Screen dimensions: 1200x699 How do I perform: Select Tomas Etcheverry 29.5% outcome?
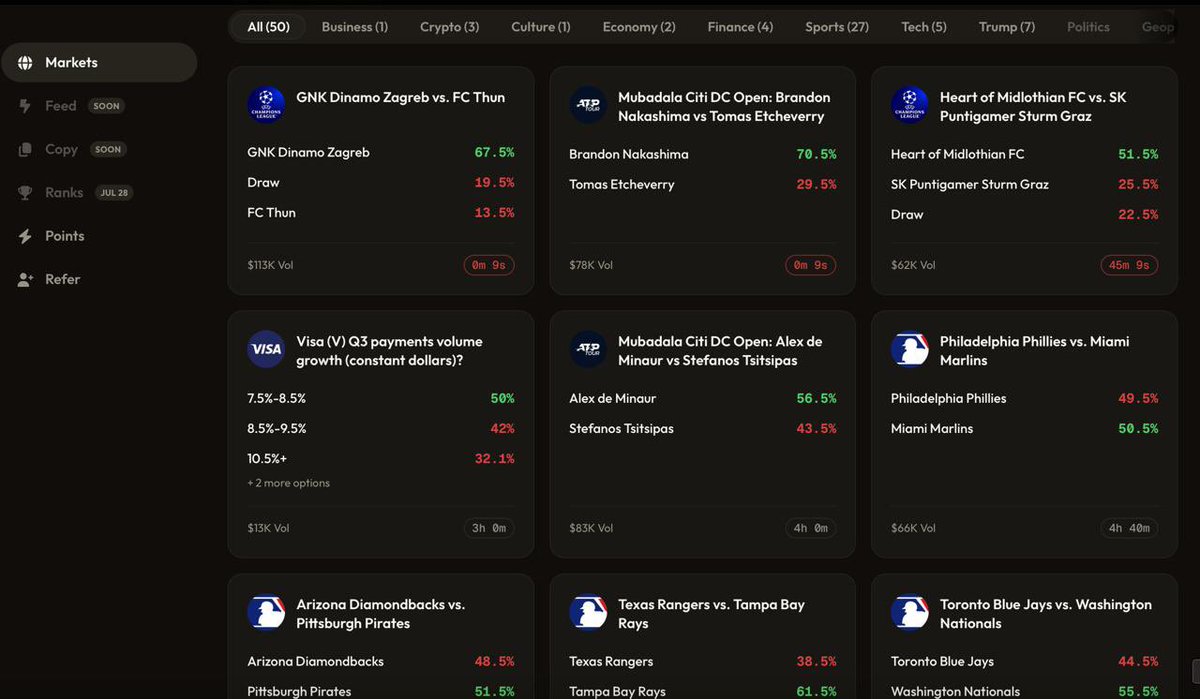tap(703, 184)
